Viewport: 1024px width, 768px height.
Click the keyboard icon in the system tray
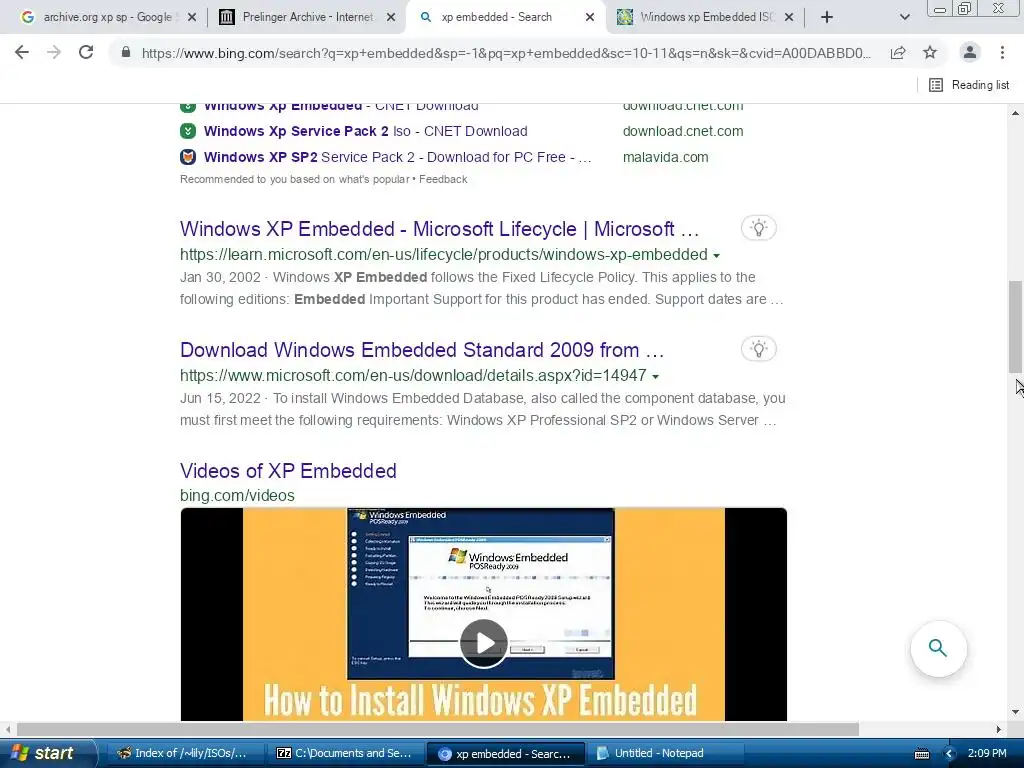[x=921, y=754]
